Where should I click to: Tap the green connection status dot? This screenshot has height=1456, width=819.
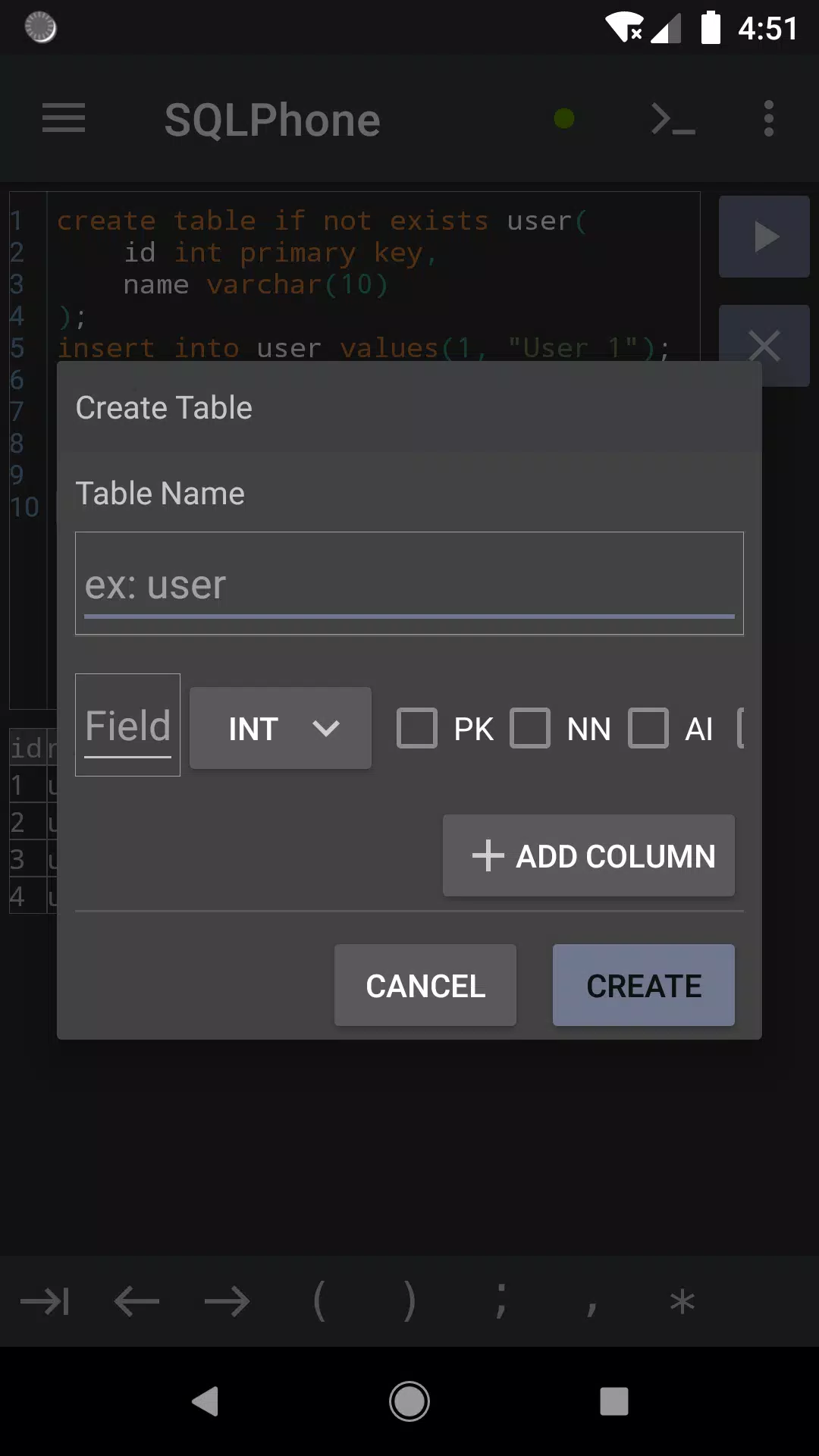(x=564, y=118)
